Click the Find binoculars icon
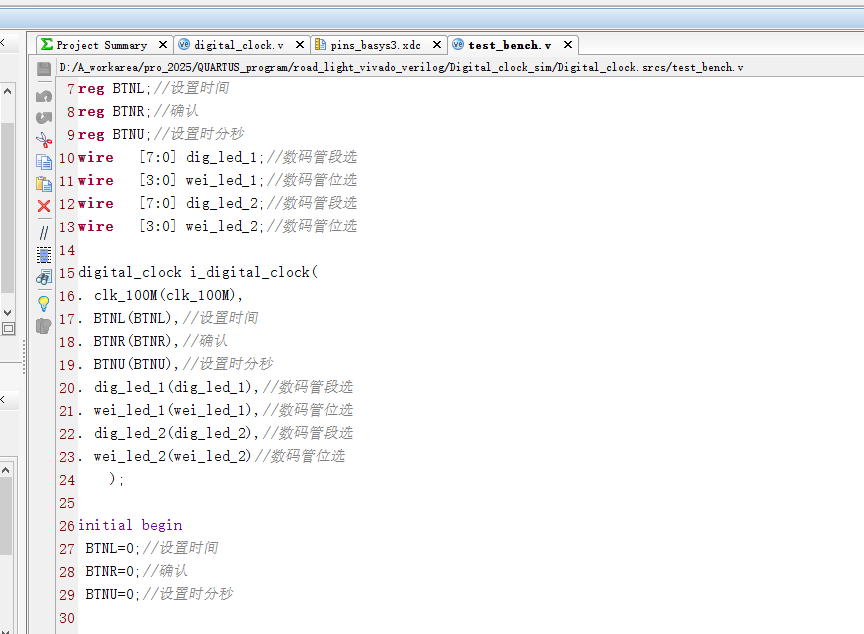 pos(44,277)
